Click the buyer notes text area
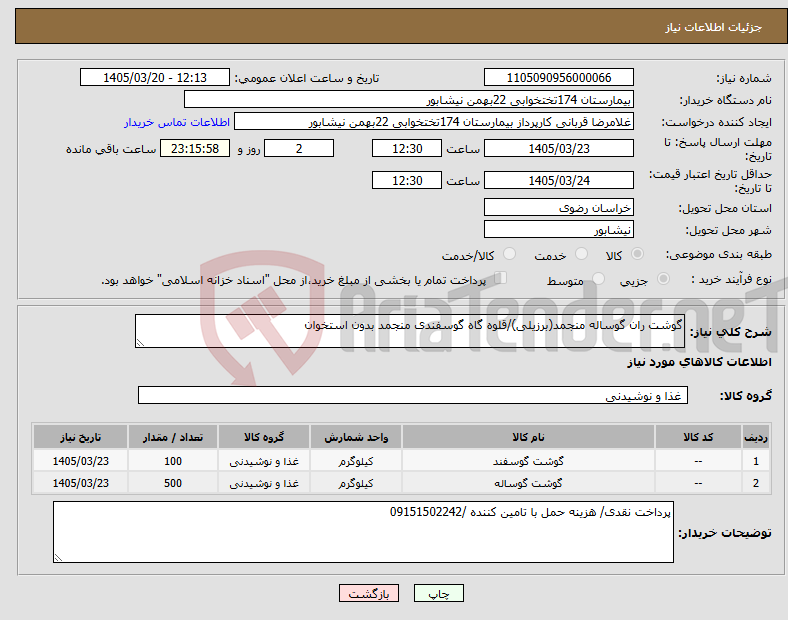Screen dimensions: 788x620 [x=363, y=532]
